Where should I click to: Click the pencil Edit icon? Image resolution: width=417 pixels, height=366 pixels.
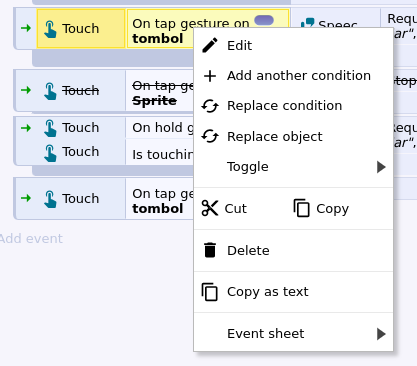click(x=210, y=45)
